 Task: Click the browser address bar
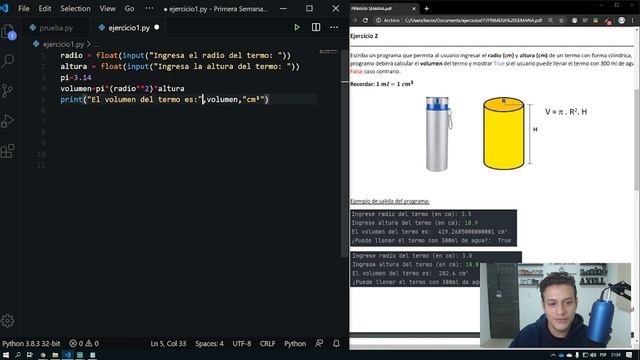(x=473, y=20)
